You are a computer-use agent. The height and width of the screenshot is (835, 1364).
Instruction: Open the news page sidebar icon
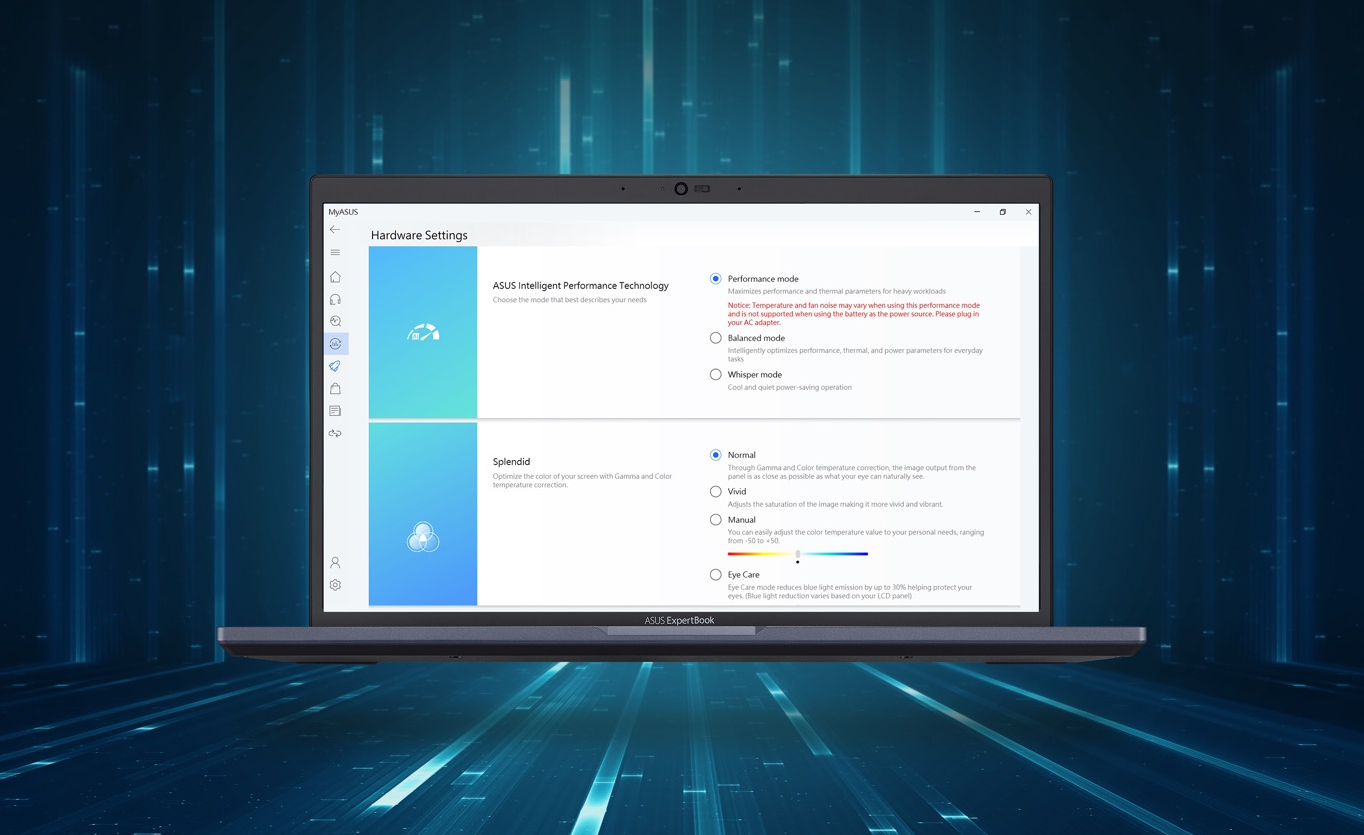point(335,411)
